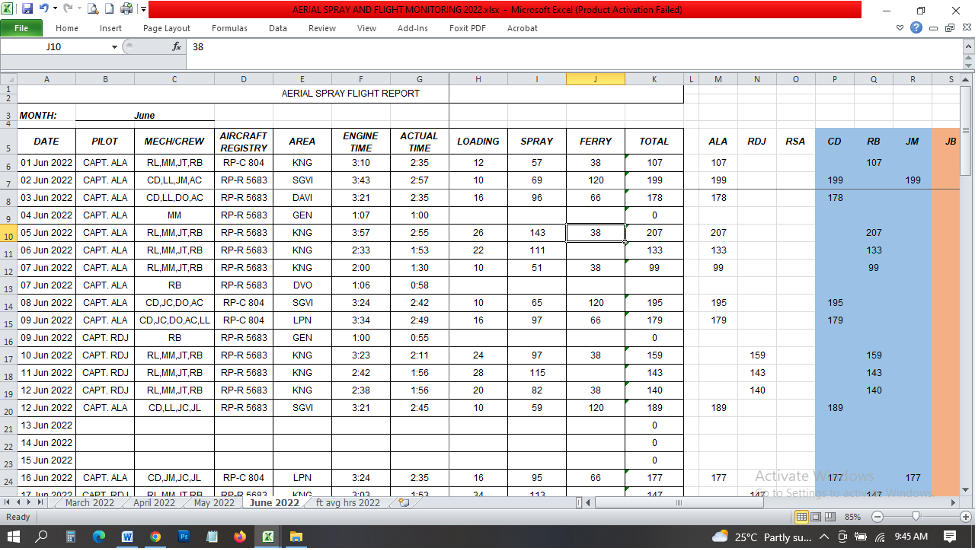Click the Quick Print icon
977x550 pixels.
126,9
